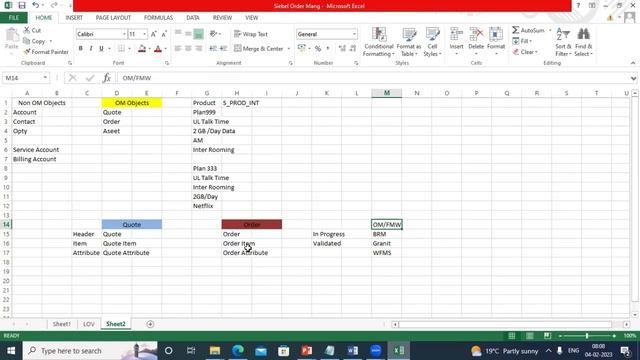This screenshot has width=640, height=360.
Task: Copy the selected cell
Action: click(x=34, y=41)
